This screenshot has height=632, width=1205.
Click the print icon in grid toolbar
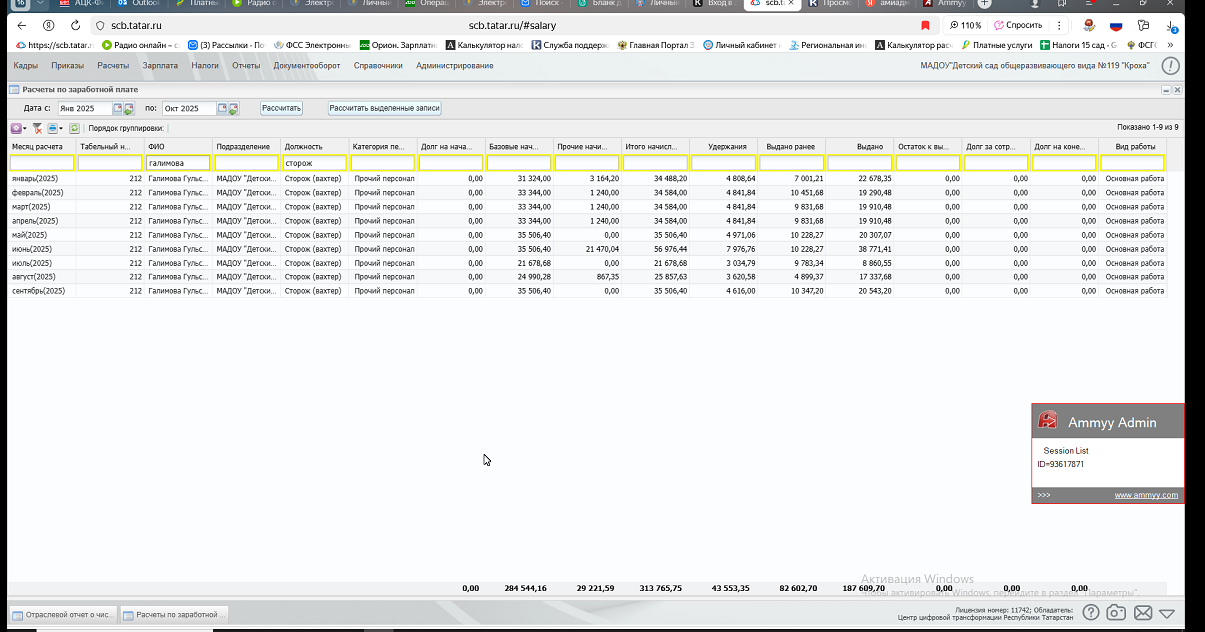52,128
